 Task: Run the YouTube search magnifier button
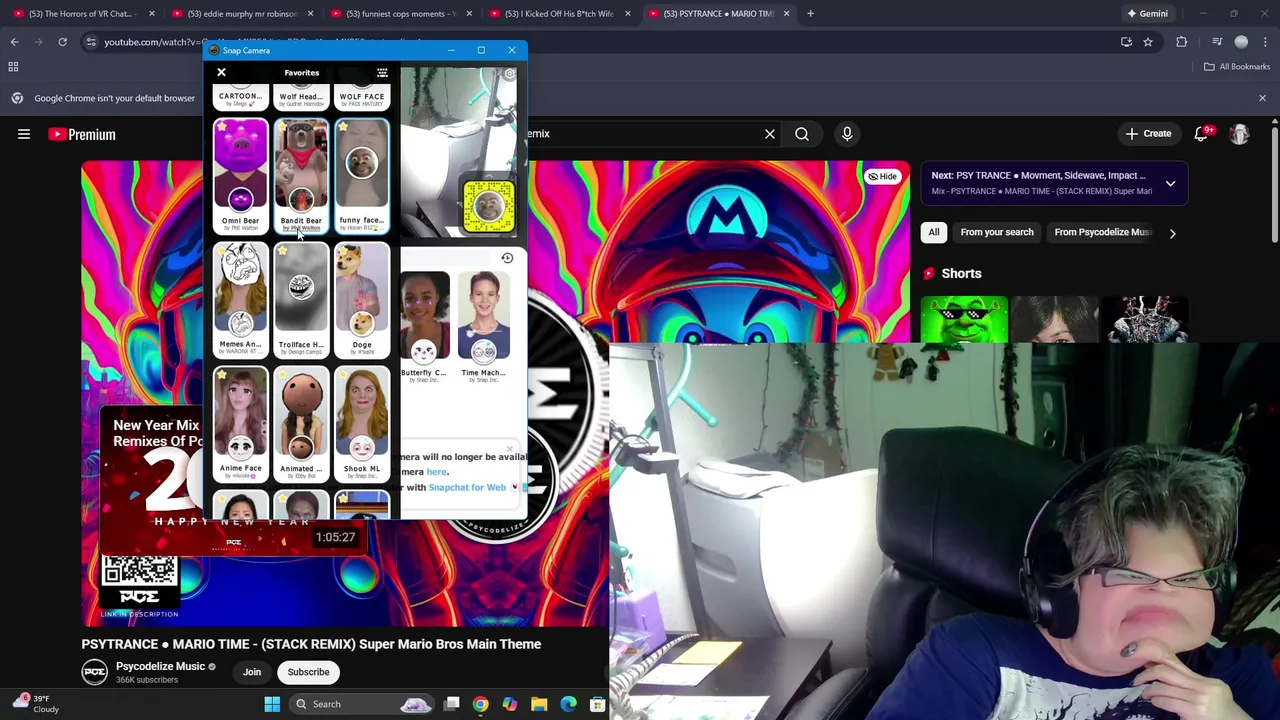802,133
